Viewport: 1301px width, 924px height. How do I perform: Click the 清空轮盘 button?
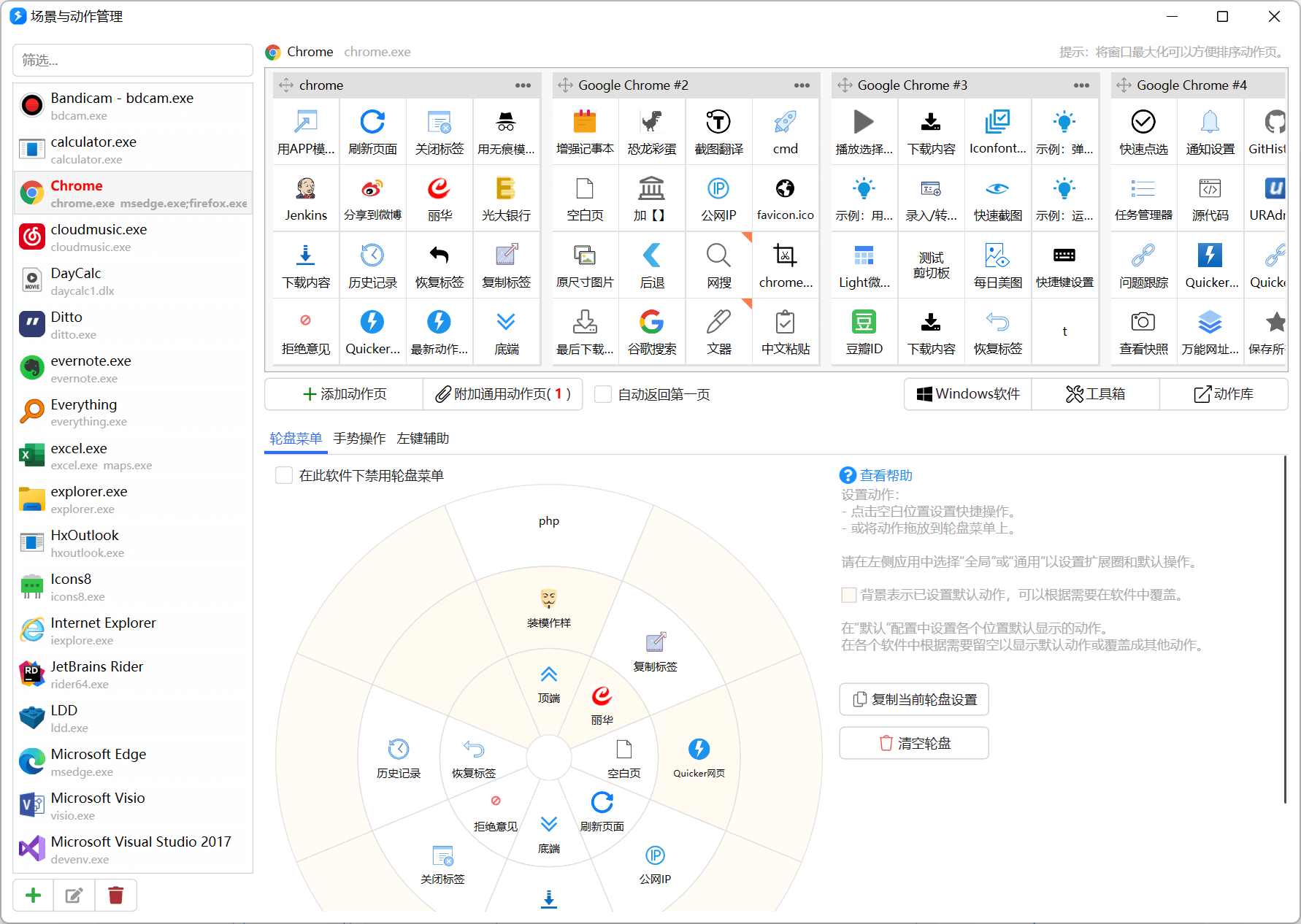[914, 743]
